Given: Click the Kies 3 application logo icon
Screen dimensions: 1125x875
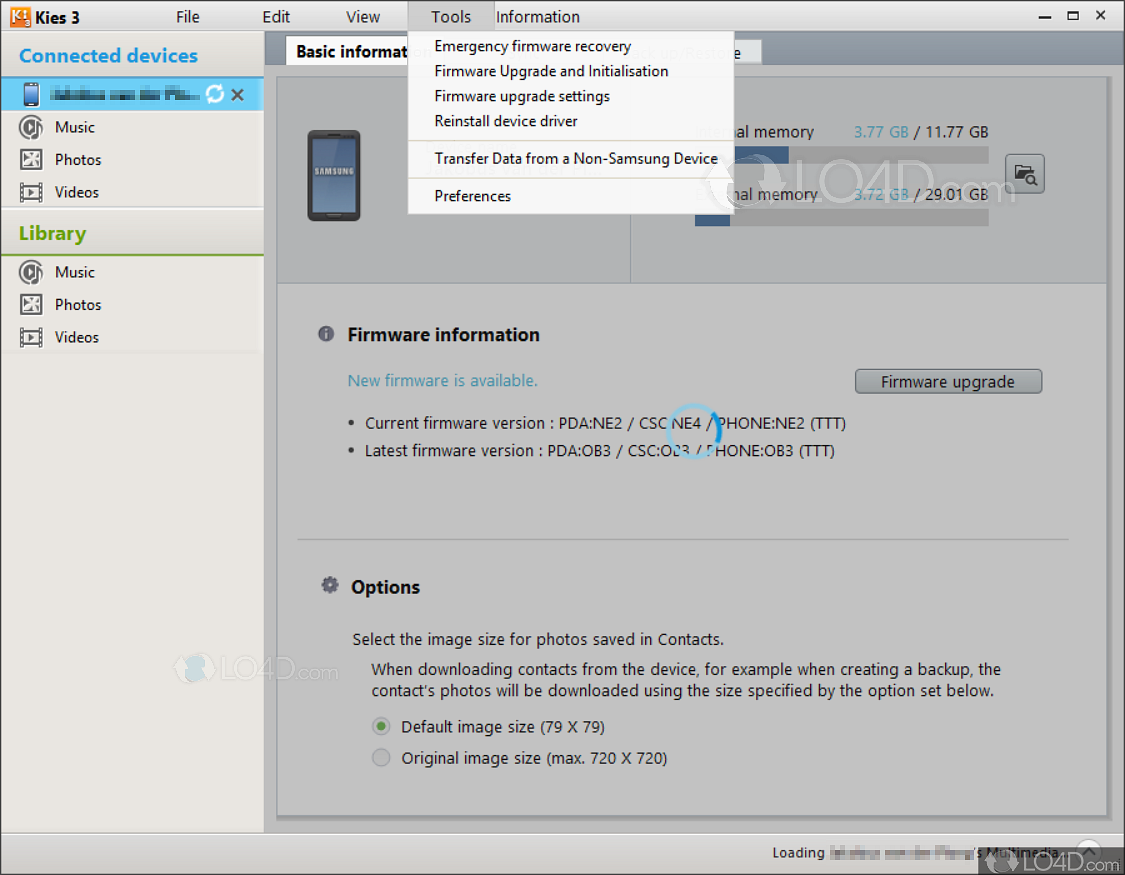Looking at the screenshot, I should [x=20, y=16].
